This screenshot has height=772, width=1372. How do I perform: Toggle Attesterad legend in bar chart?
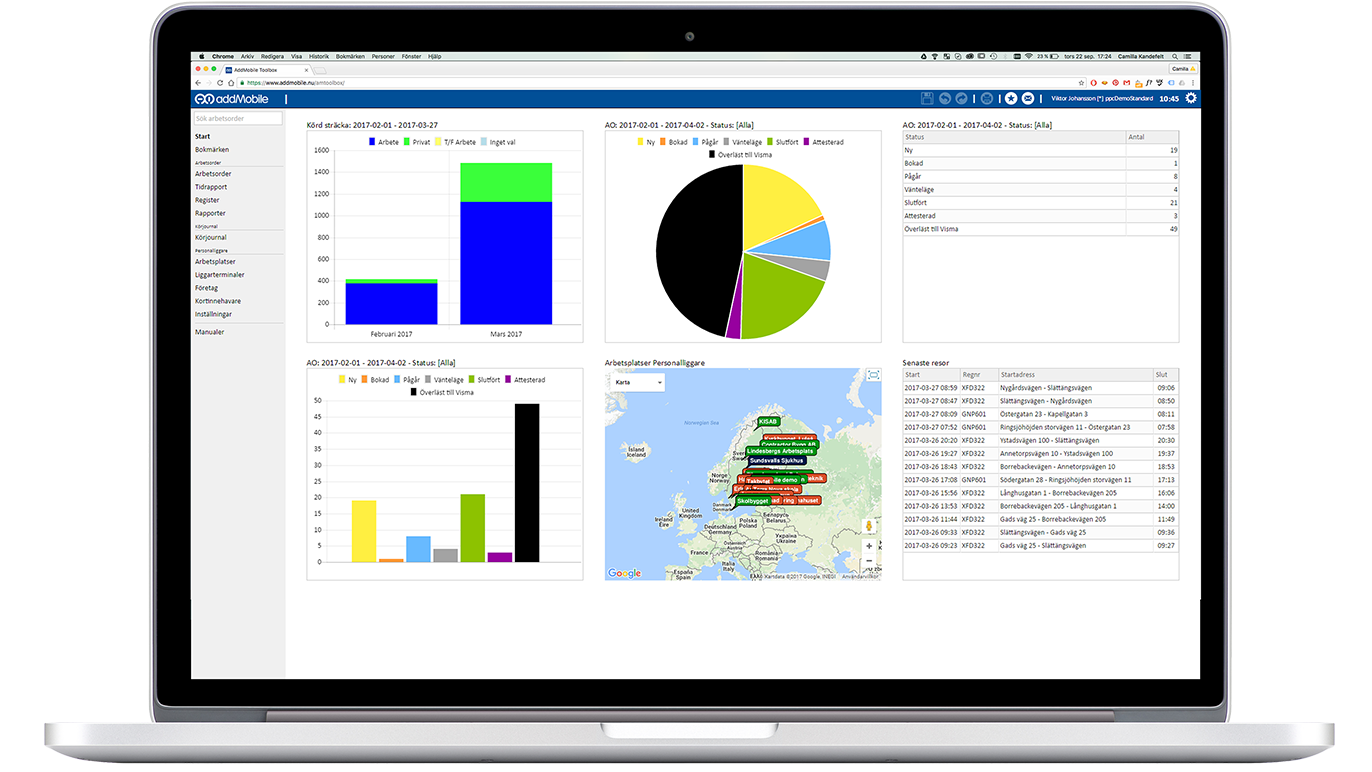click(x=524, y=380)
